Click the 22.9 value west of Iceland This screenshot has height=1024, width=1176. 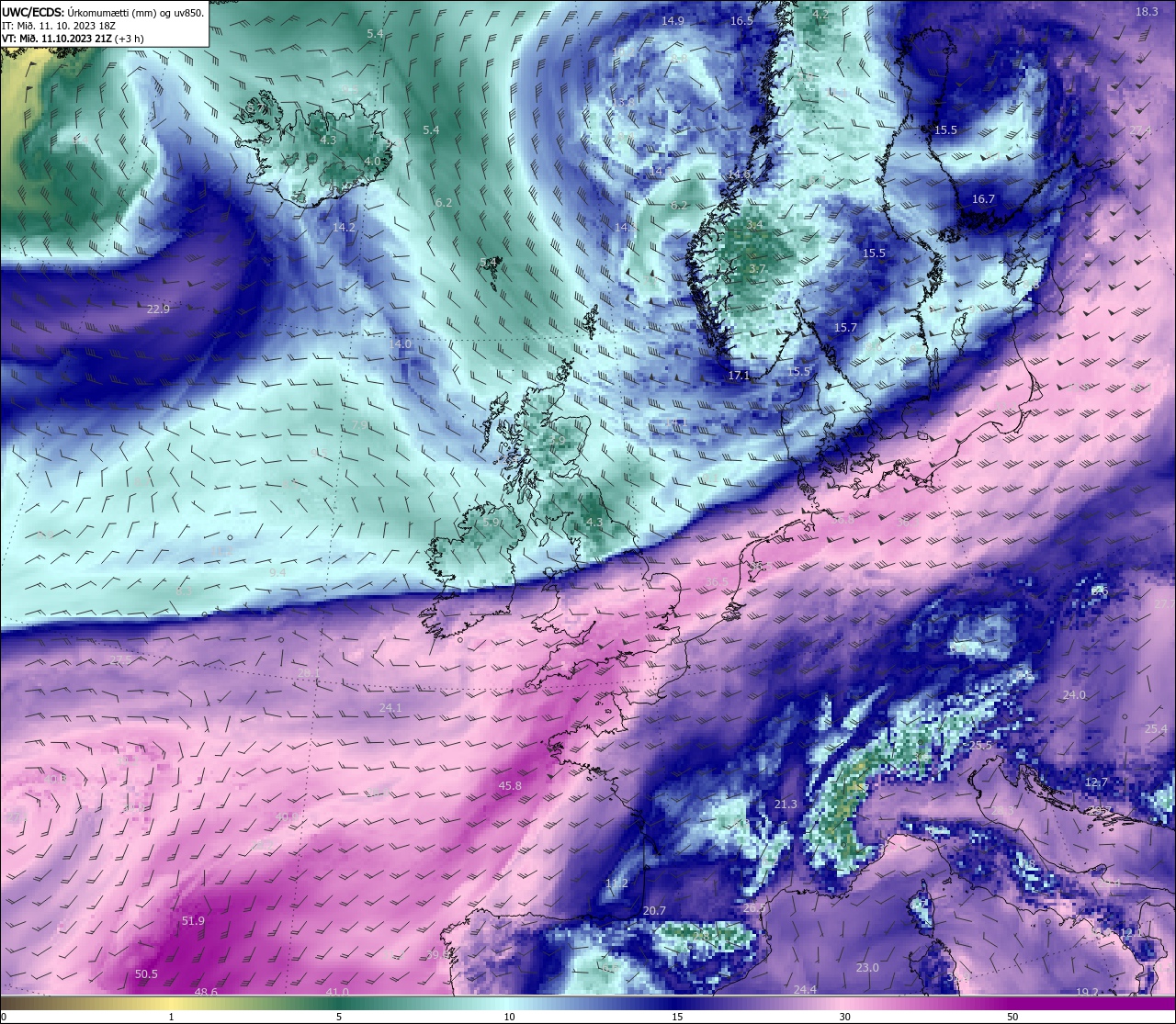click(158, 309)
